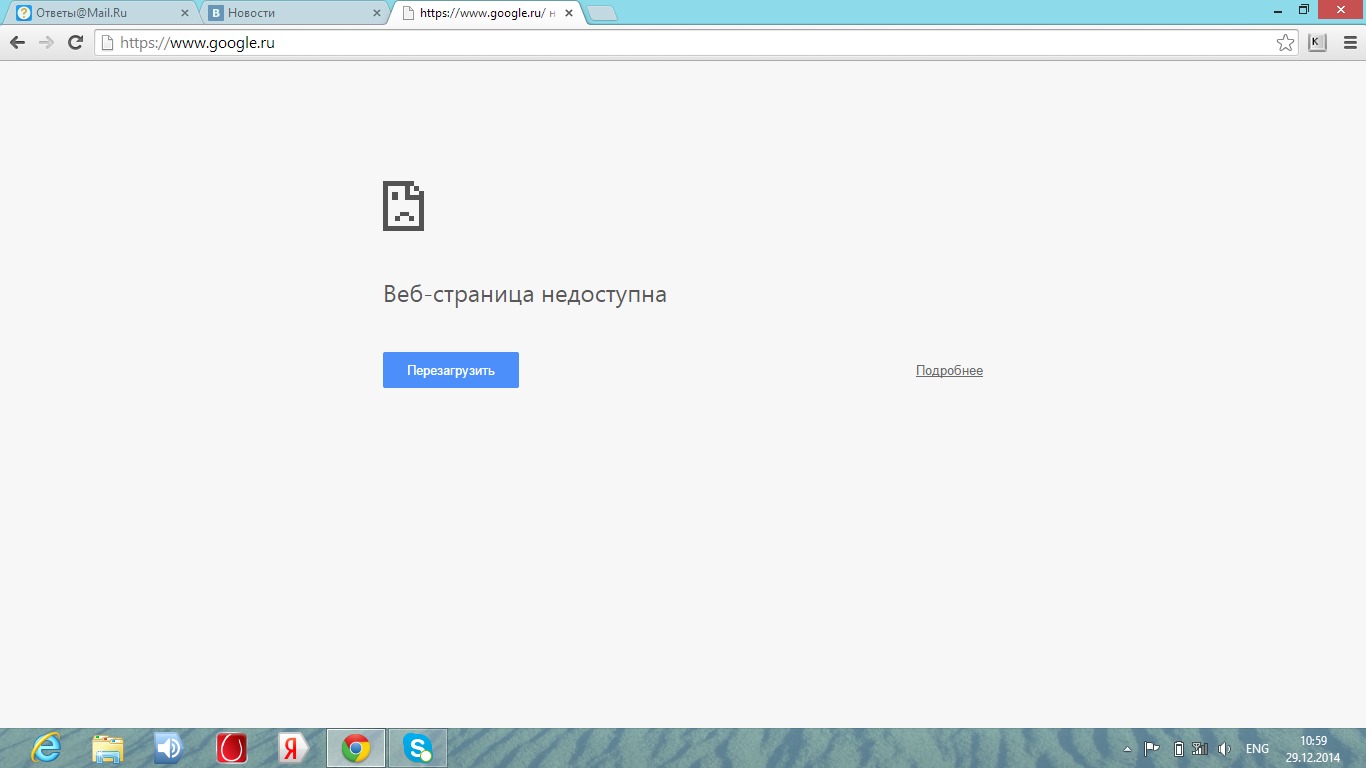Image resolution: width=1366 pixels, height=768 pixels.
Task: Open the Chrome hamburger menu
Action: [1350, 43]
